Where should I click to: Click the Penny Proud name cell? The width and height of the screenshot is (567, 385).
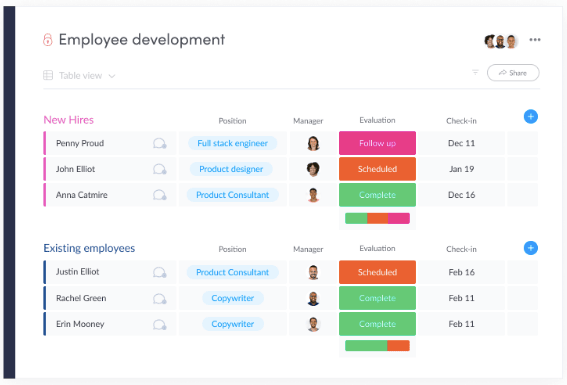click(x=110, y=143)
